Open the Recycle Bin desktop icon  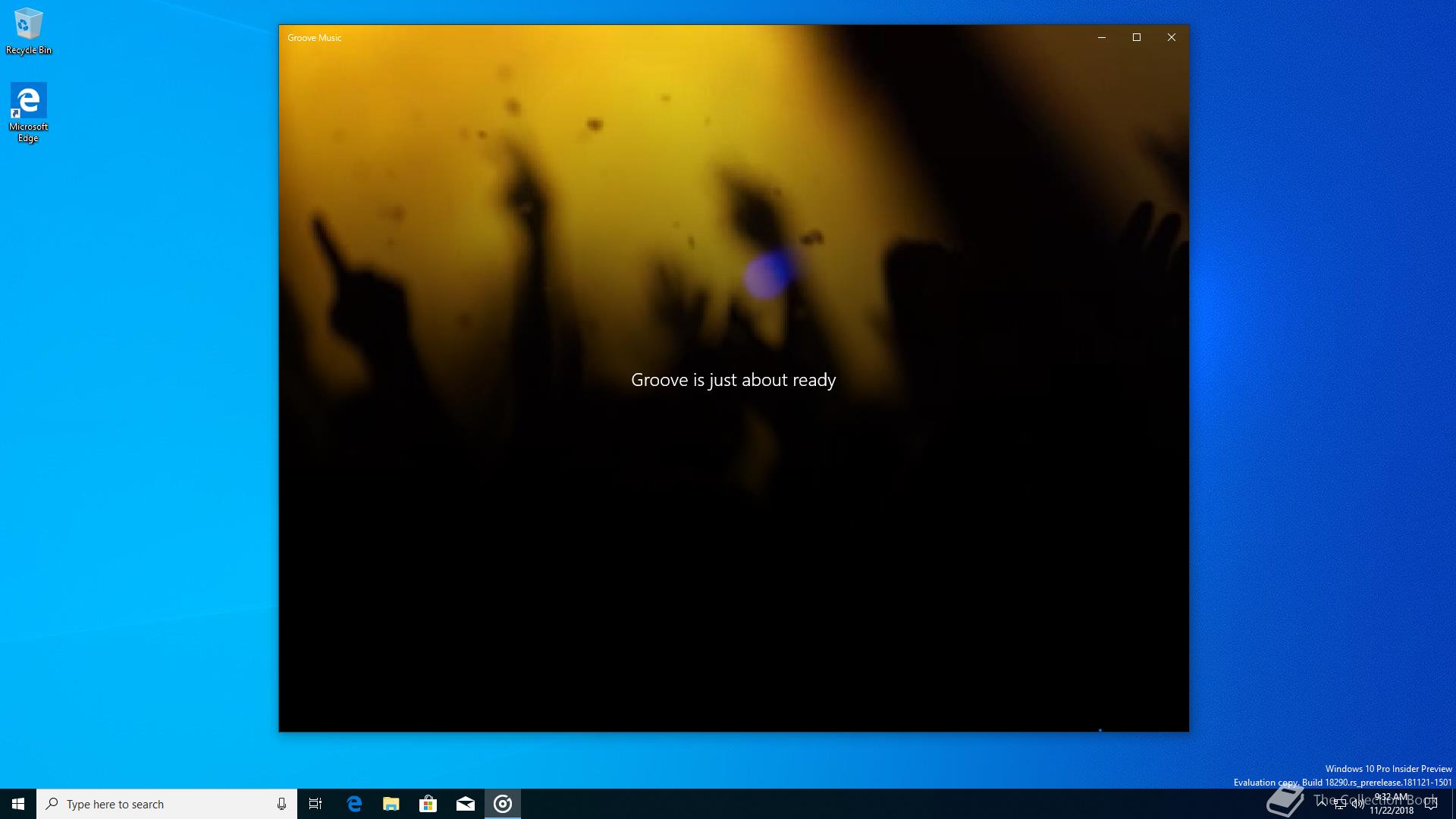click(x=29, y=31)
